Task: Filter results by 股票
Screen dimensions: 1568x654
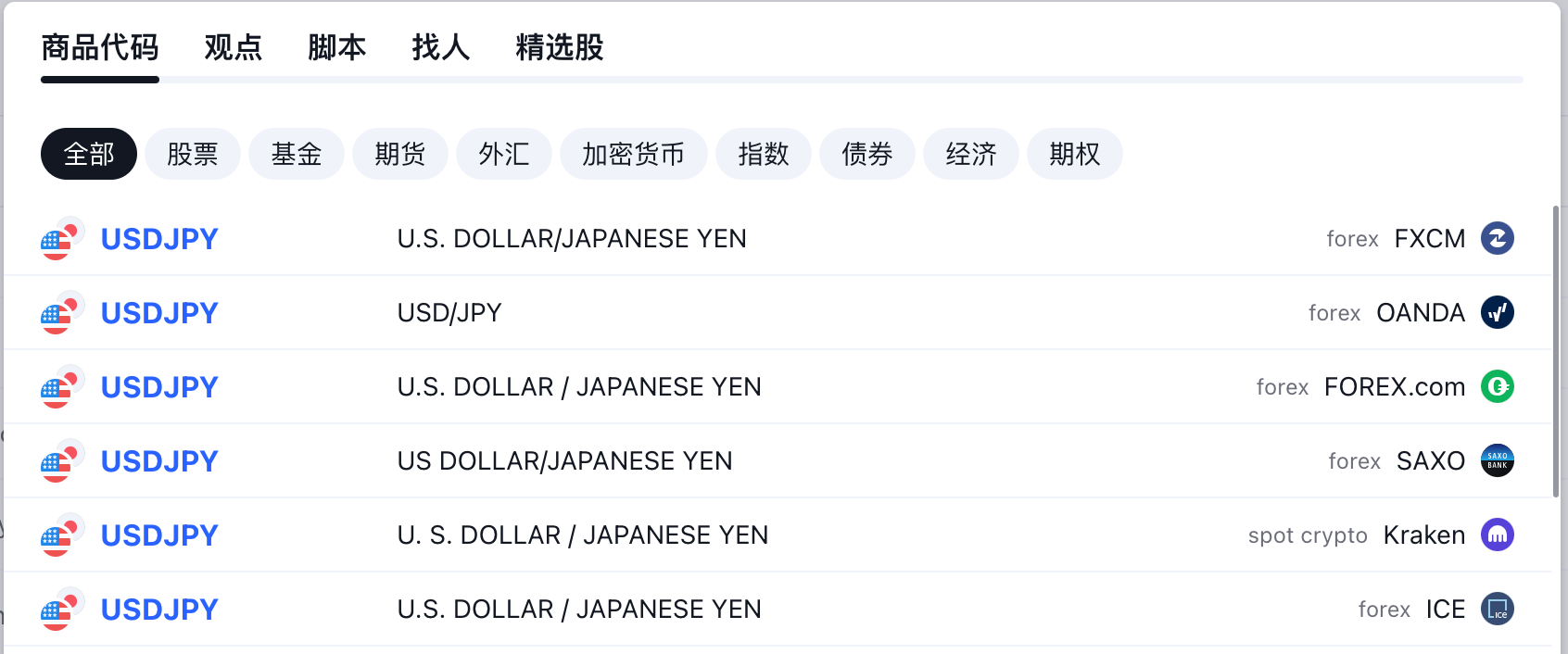Action: click(193, 154)
